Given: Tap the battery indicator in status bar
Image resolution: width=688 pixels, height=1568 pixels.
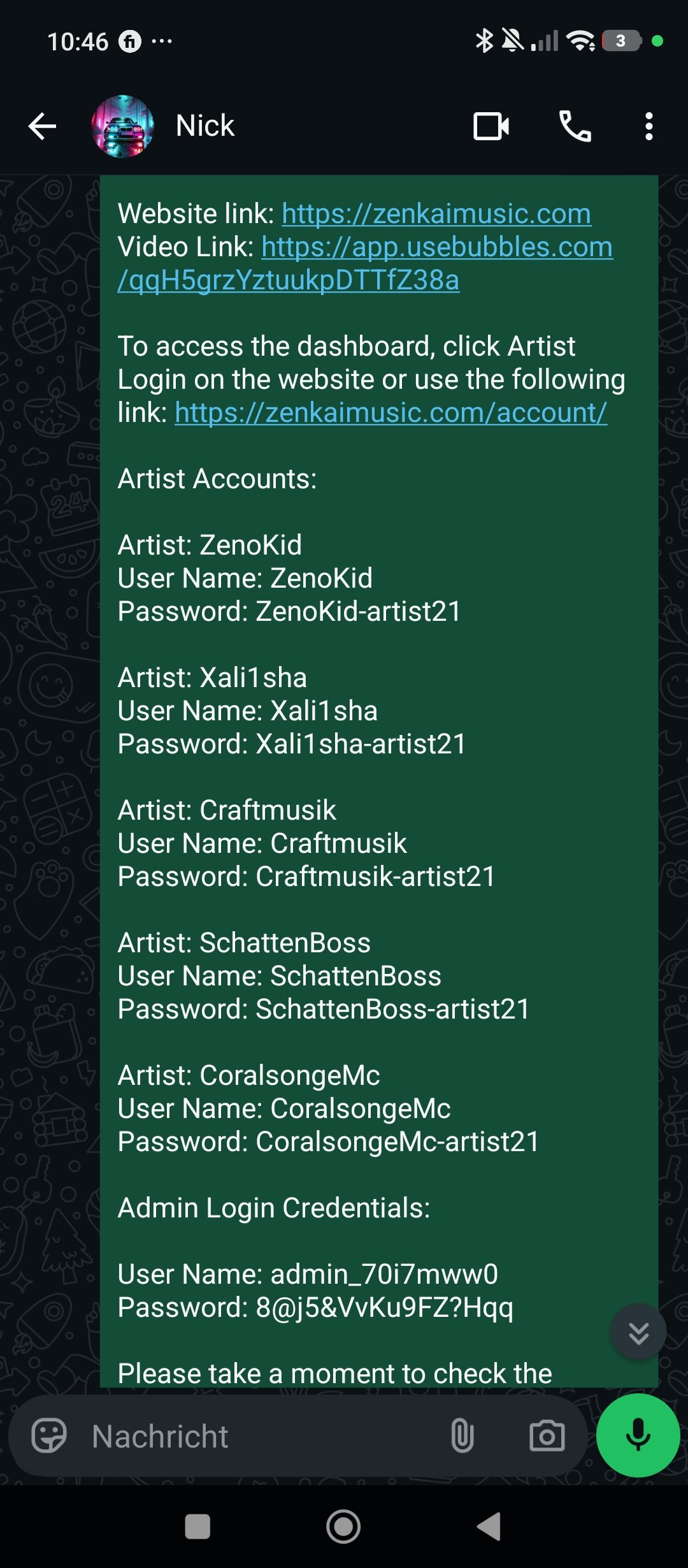Looking at the screenshot, I should (x=621, y=41).
